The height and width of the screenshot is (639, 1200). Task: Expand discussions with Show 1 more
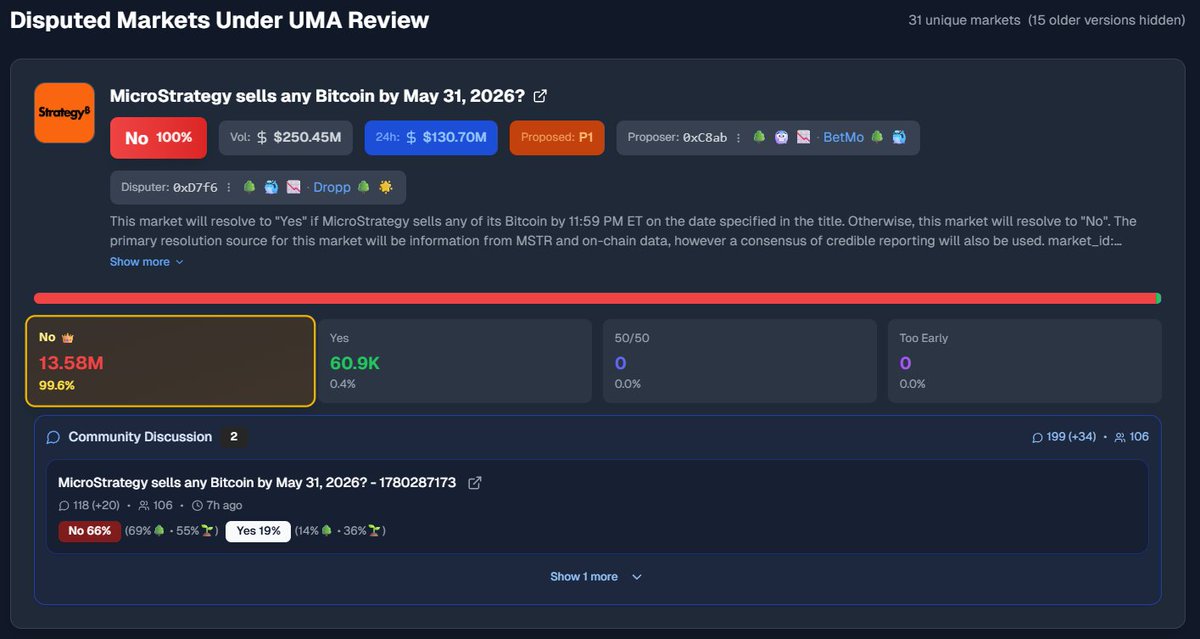pos(596,577)
